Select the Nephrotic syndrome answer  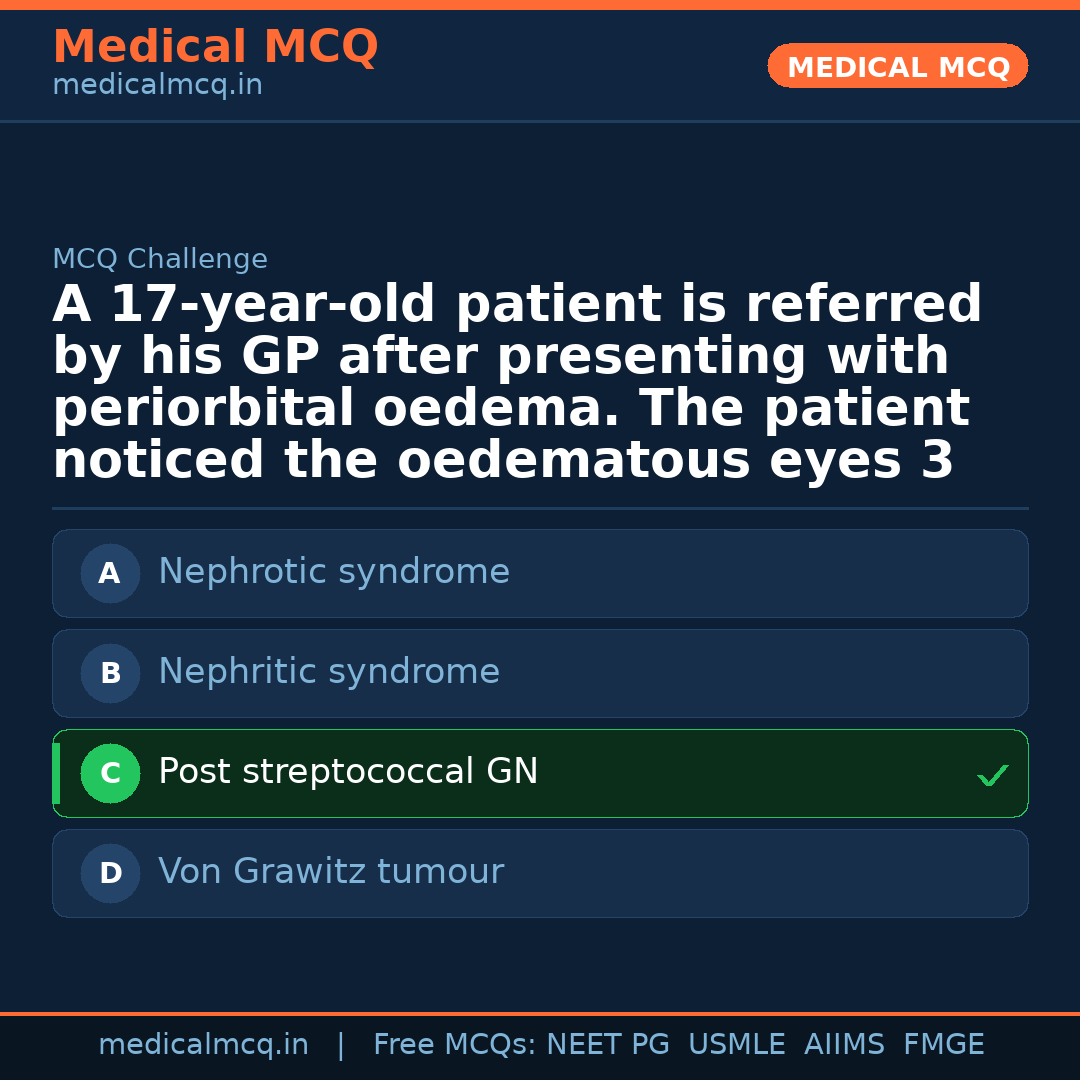coord(334,572)
